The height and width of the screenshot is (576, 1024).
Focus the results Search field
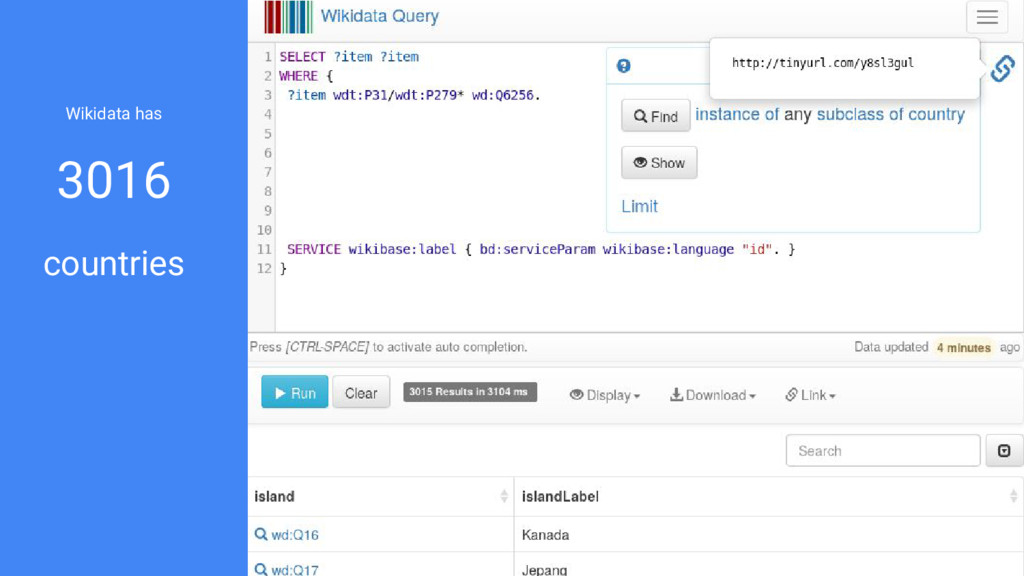(883, 451)
